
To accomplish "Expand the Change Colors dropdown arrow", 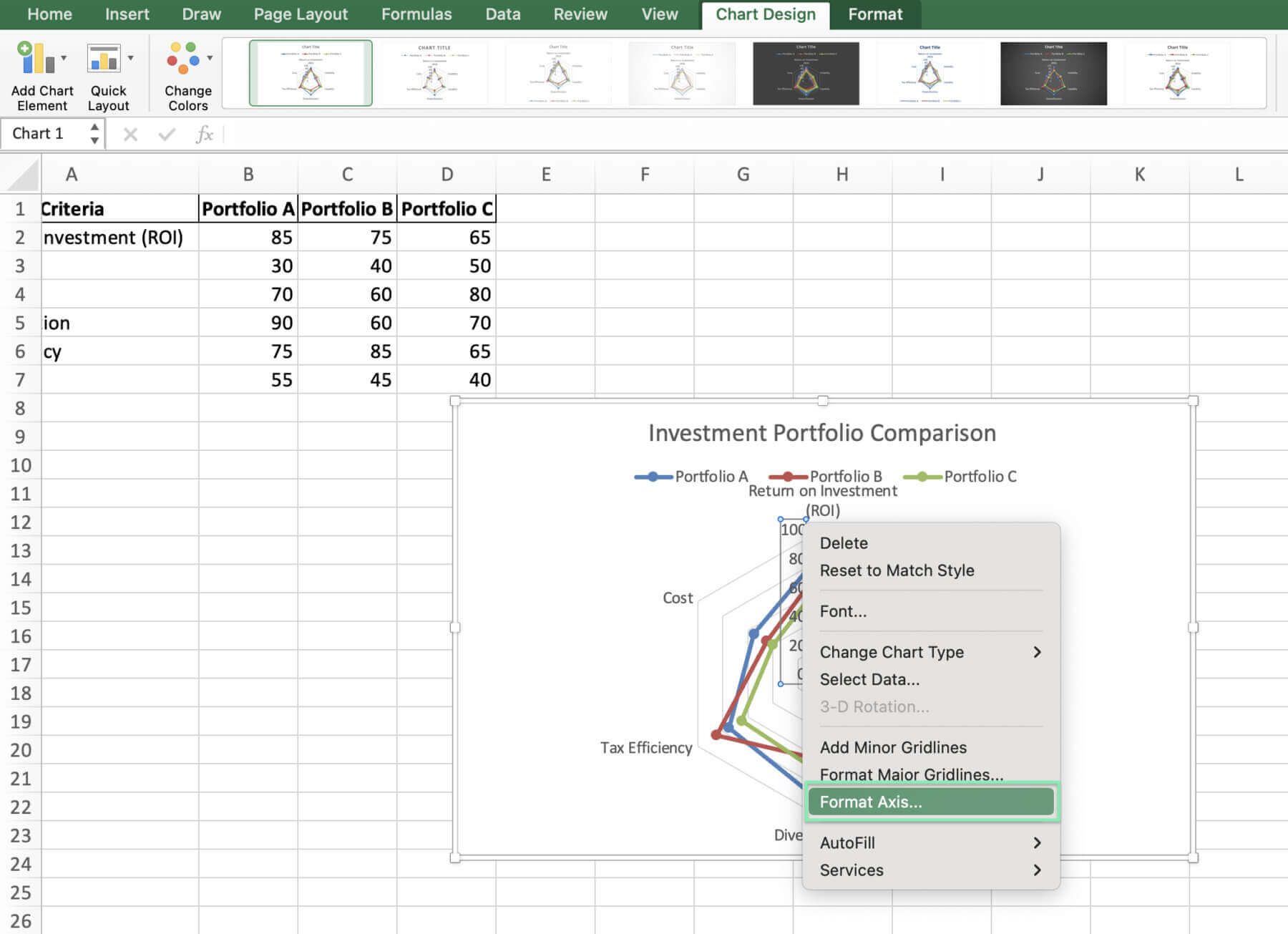I will click(210, 58).
